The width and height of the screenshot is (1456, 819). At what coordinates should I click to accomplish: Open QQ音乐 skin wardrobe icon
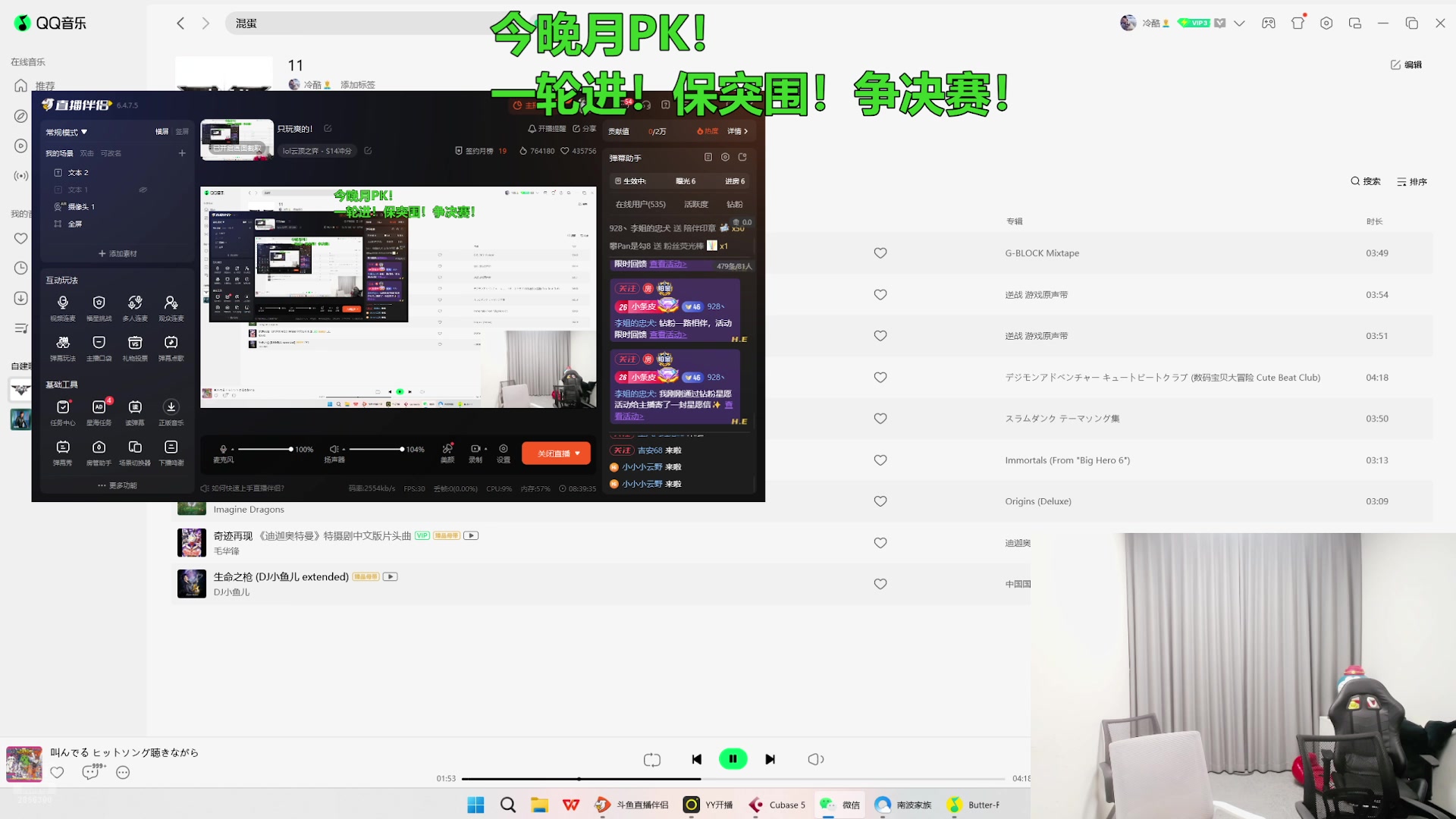(1298, 23)
